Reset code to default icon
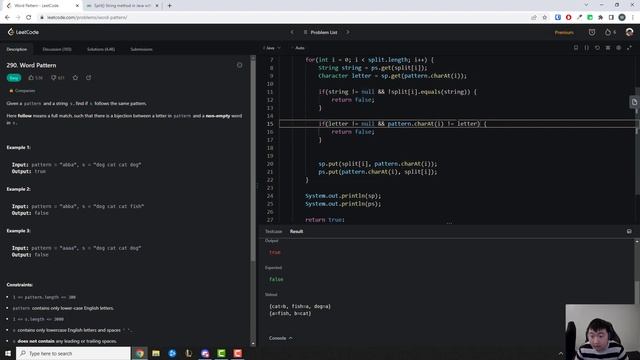Image resolution: width=640 pixels, height=360 pixels. pyautogui.click(x=597, y=48)
